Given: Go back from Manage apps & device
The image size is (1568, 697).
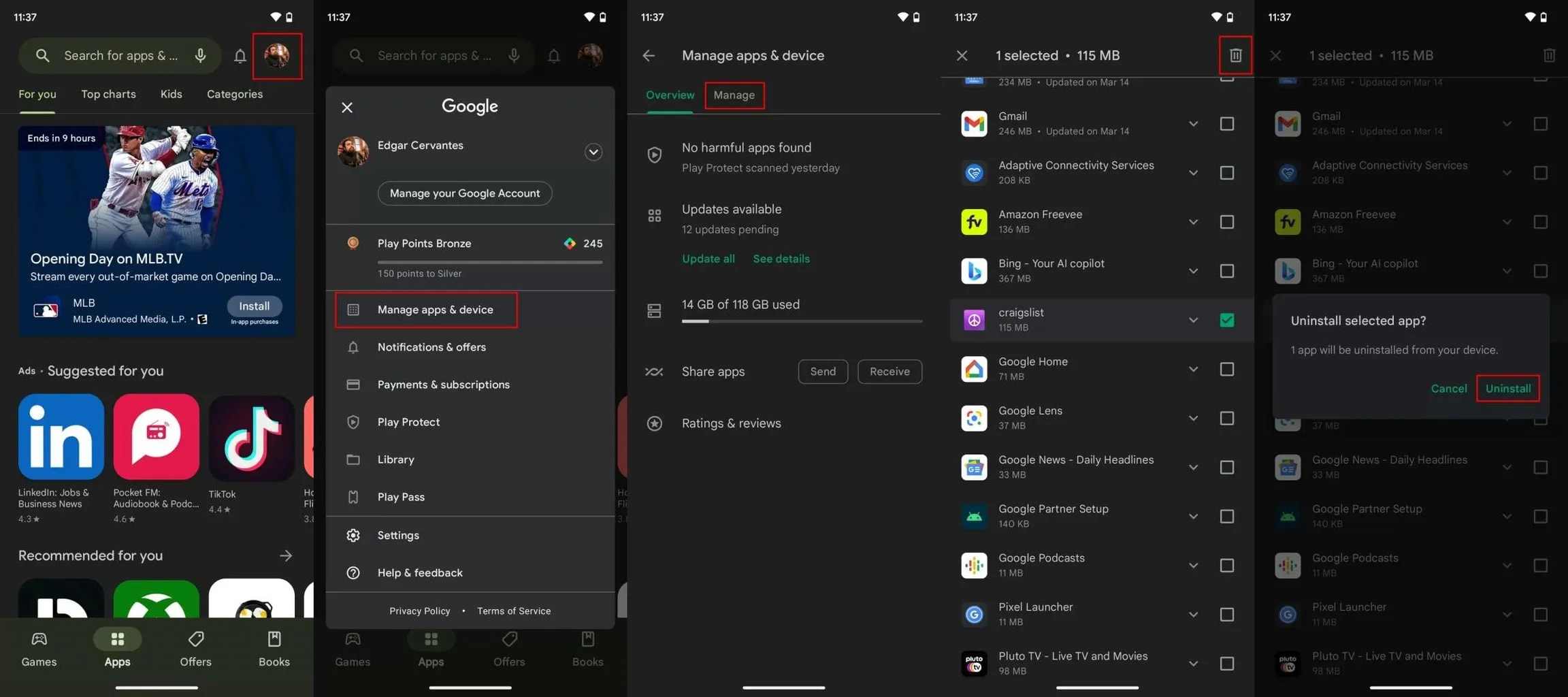Looking at the screenshot, I should pos(649,55).
